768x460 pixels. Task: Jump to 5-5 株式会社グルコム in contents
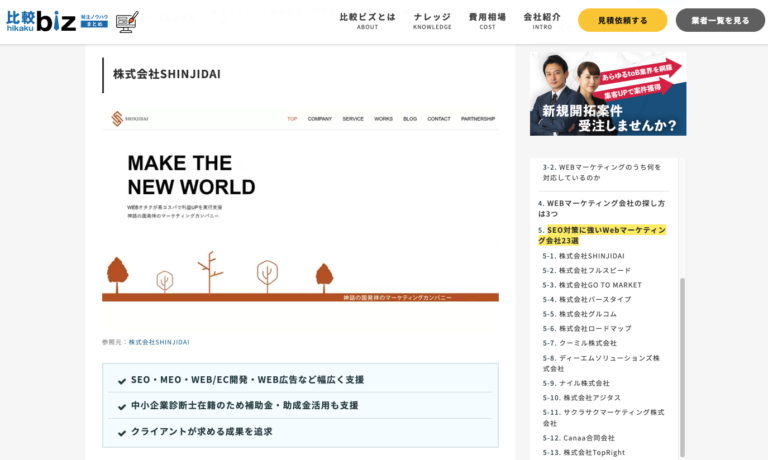pos(579,314)
